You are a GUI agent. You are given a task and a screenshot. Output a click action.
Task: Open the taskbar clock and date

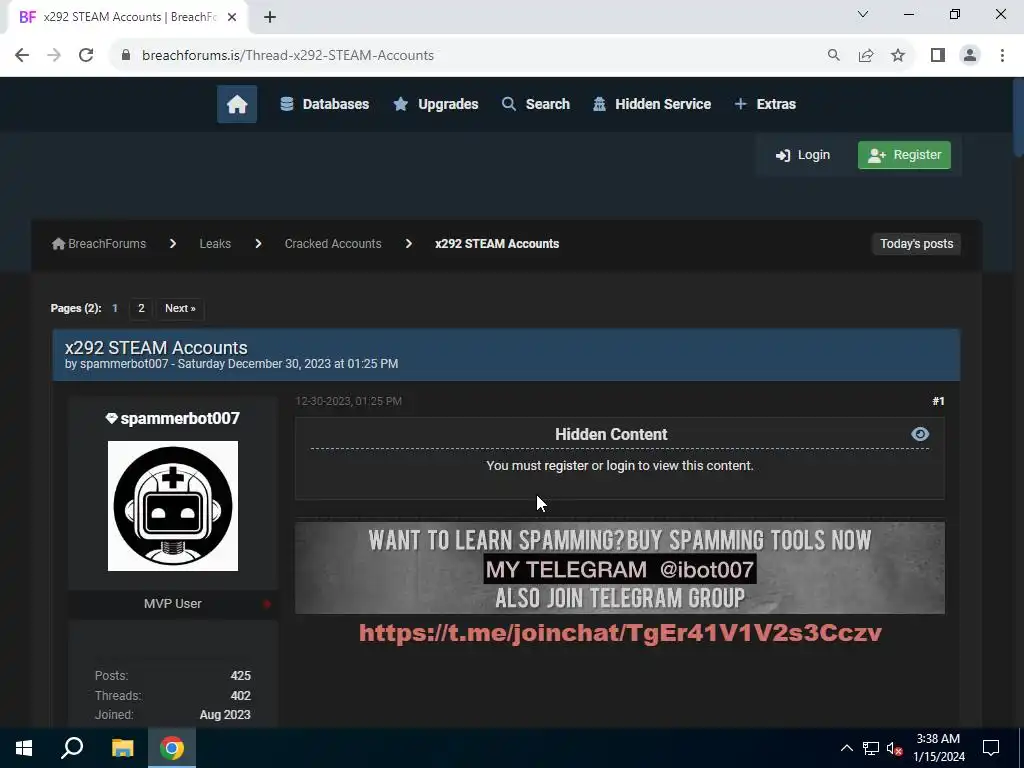pos(938,748)
